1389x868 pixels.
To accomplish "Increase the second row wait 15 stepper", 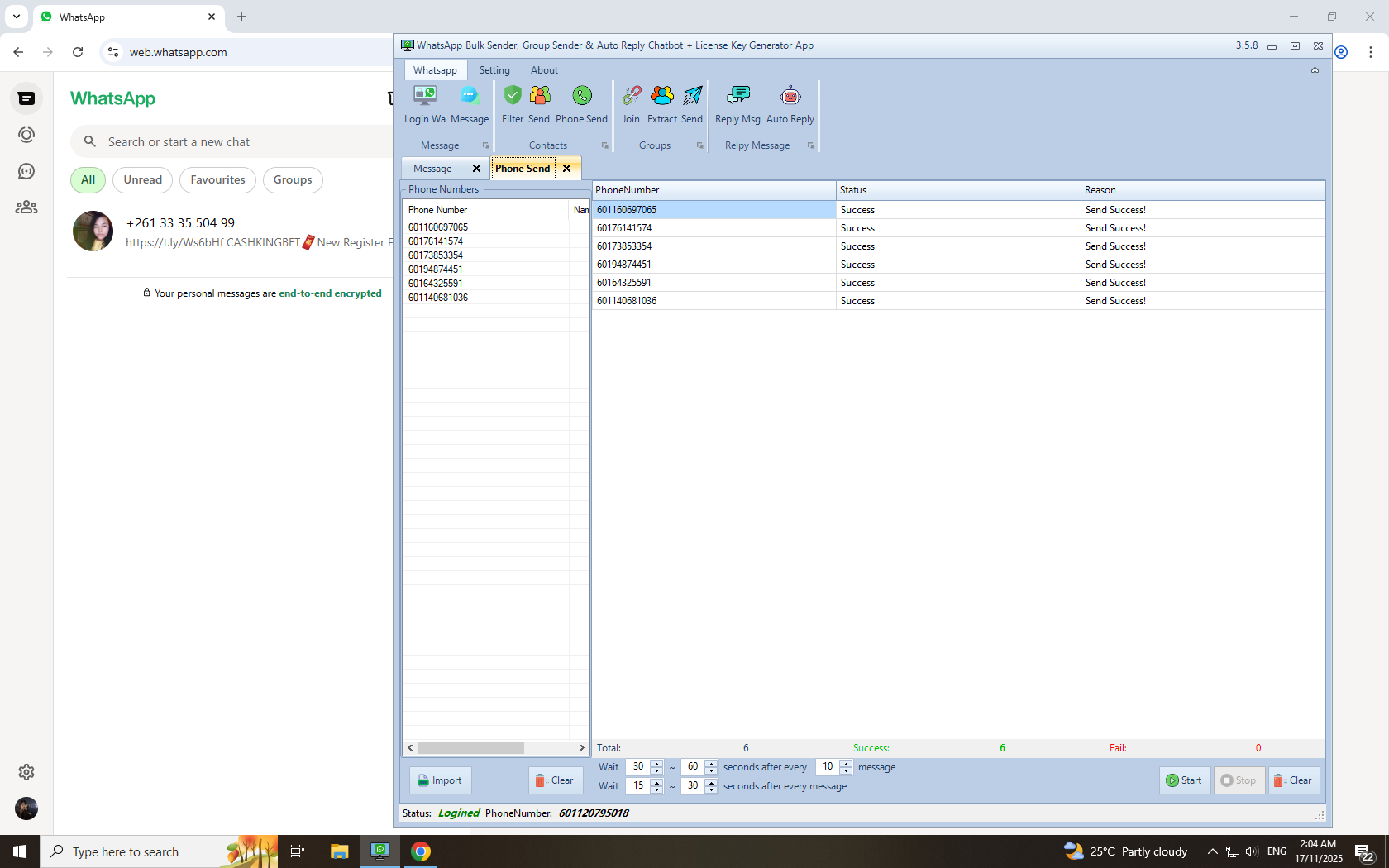I will [656, 782].
